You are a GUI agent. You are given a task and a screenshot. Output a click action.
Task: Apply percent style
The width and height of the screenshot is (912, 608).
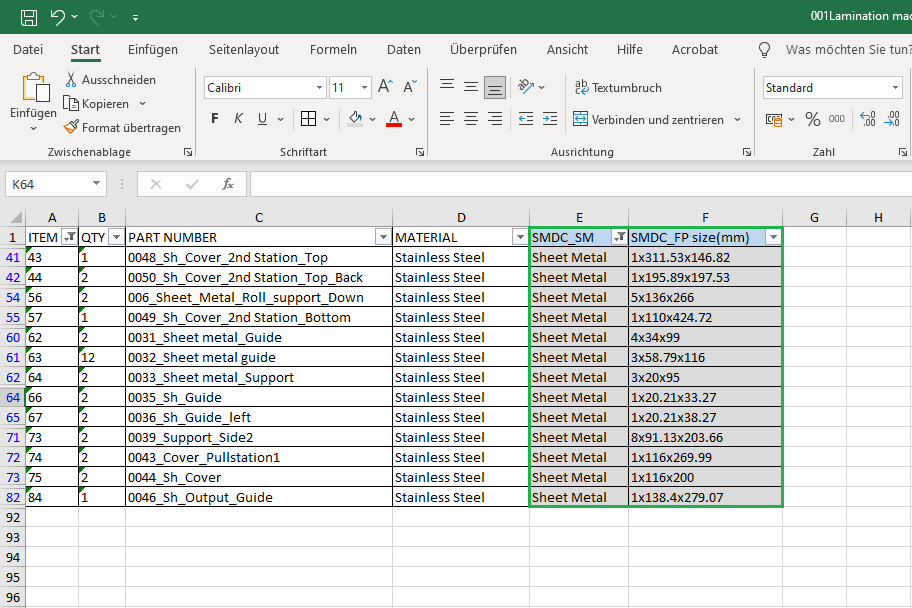click(x=813, y=119)
